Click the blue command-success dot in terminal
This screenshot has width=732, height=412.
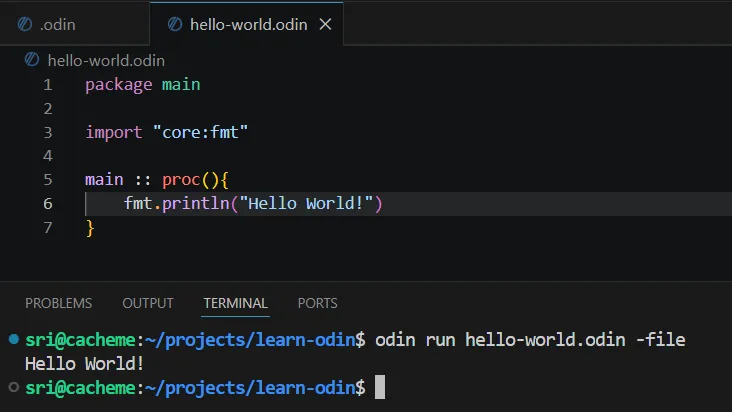pyautogui.click(x=14, y=339)
